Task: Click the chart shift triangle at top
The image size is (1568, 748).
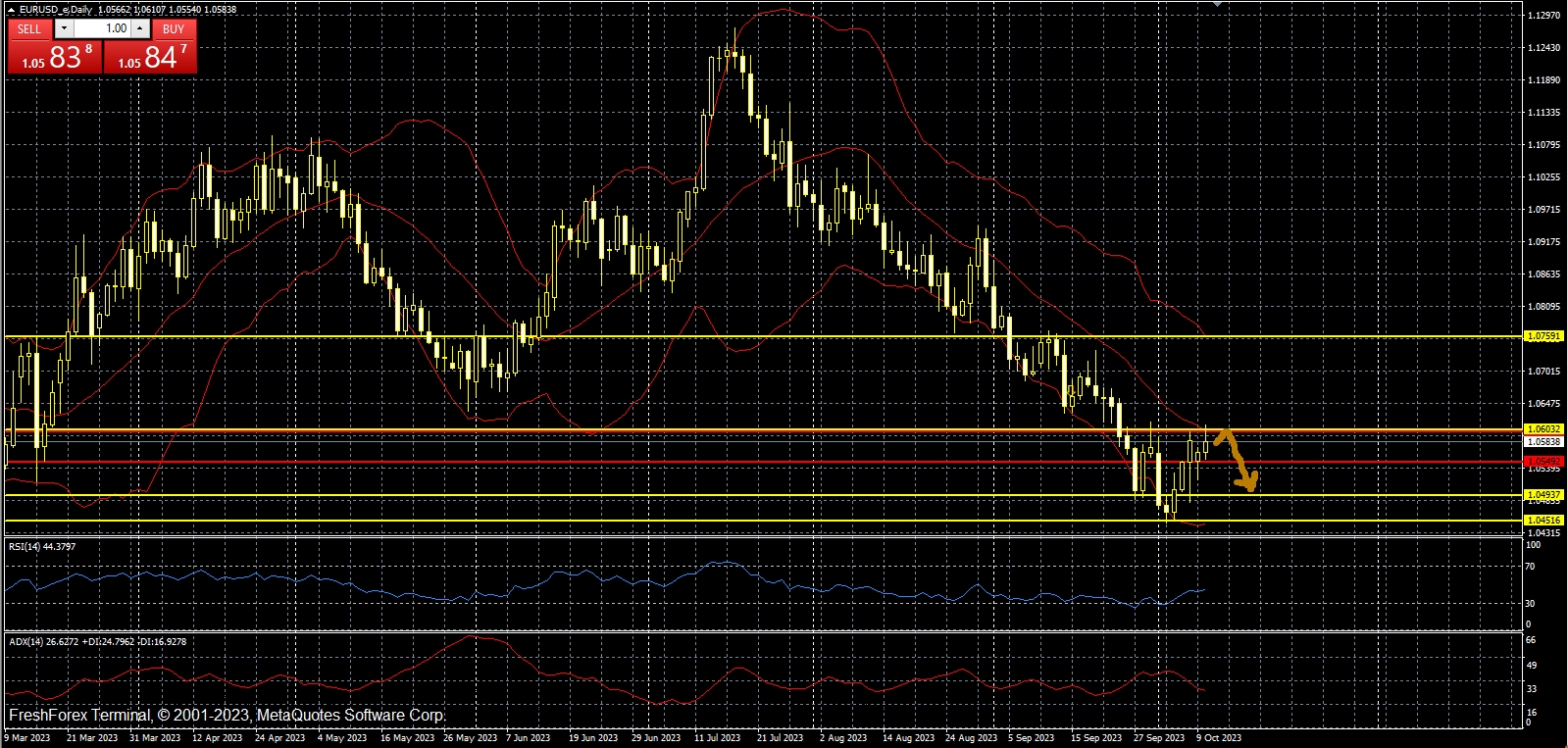Action: [x=1217, y=5]
